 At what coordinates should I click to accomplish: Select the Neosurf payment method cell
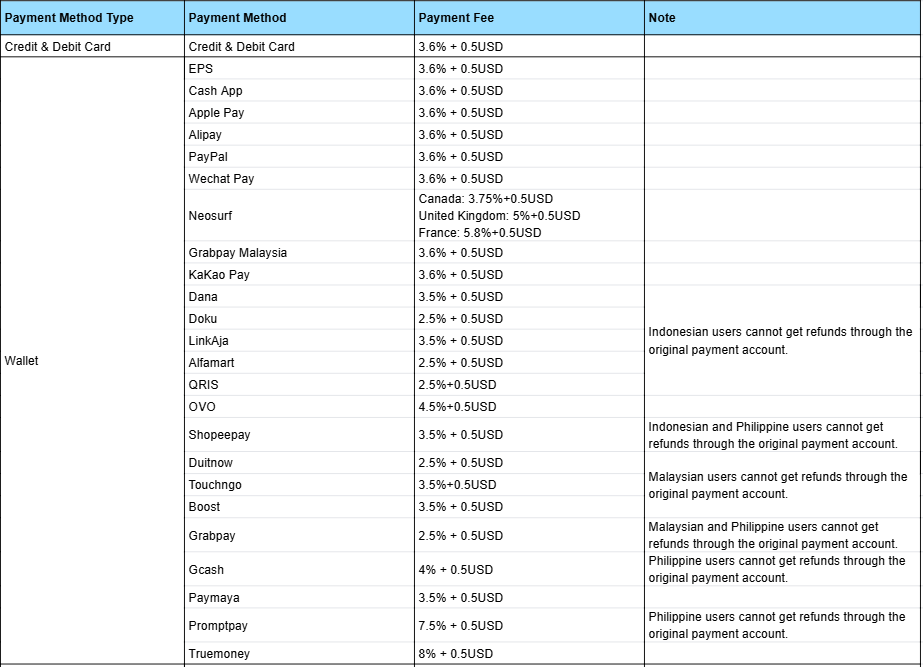[x=210, y=215]
